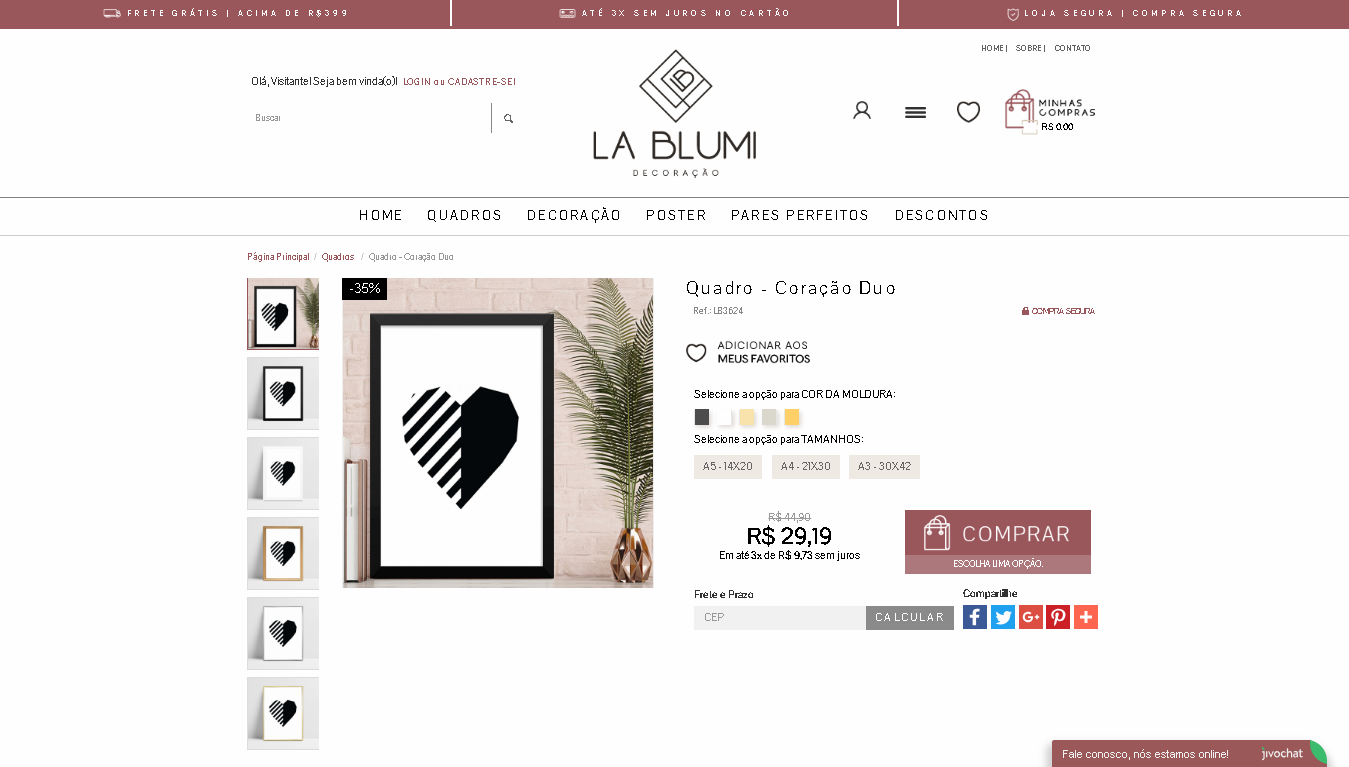Open the wishlist heart icon in header
Screen dimensions: 1349x767
[968, 112]
